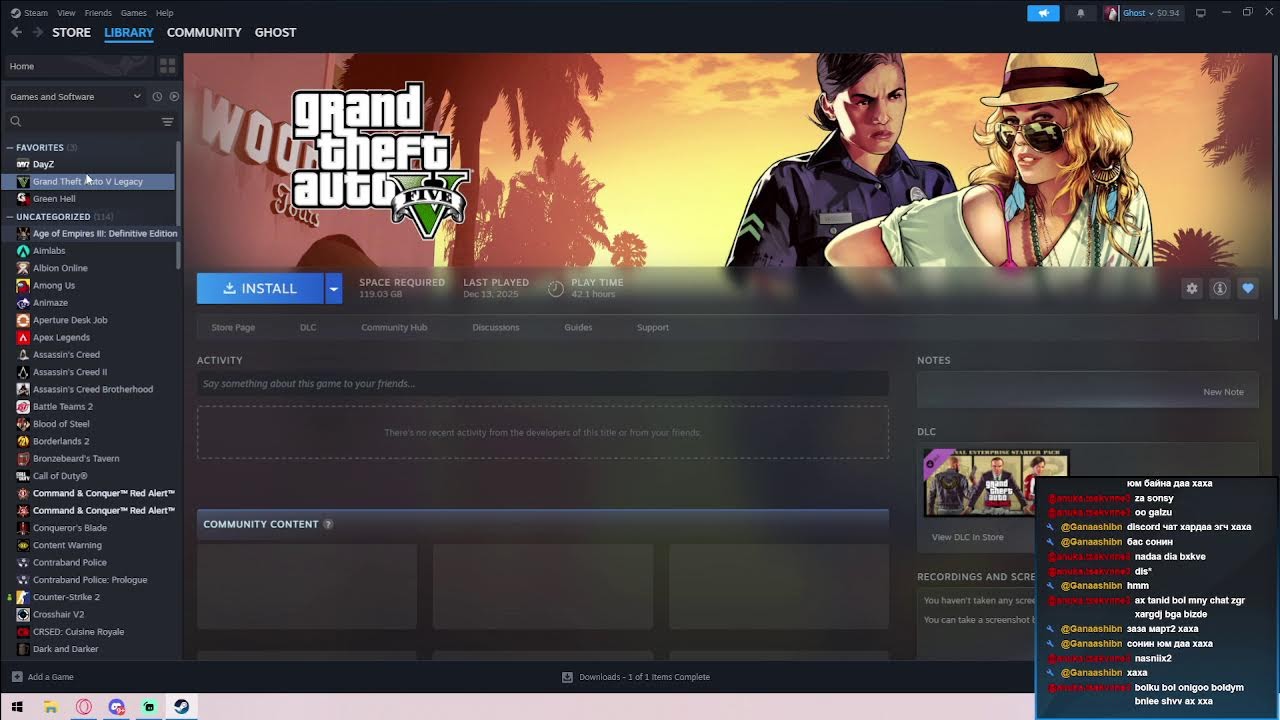This screenshot has height=720, width=1280.
Task: Click the library search magnifier icon
Action: [16, 121]
